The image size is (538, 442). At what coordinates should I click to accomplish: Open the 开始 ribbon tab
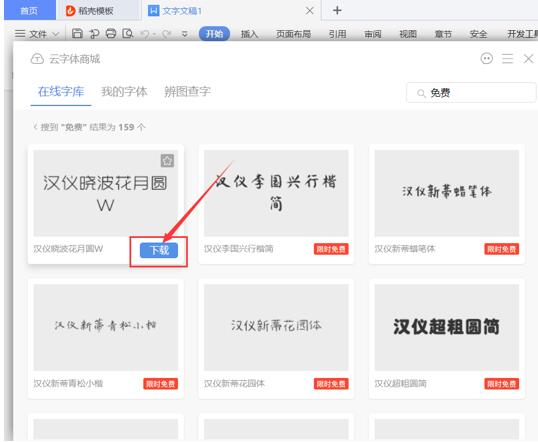tap(214, 34)
